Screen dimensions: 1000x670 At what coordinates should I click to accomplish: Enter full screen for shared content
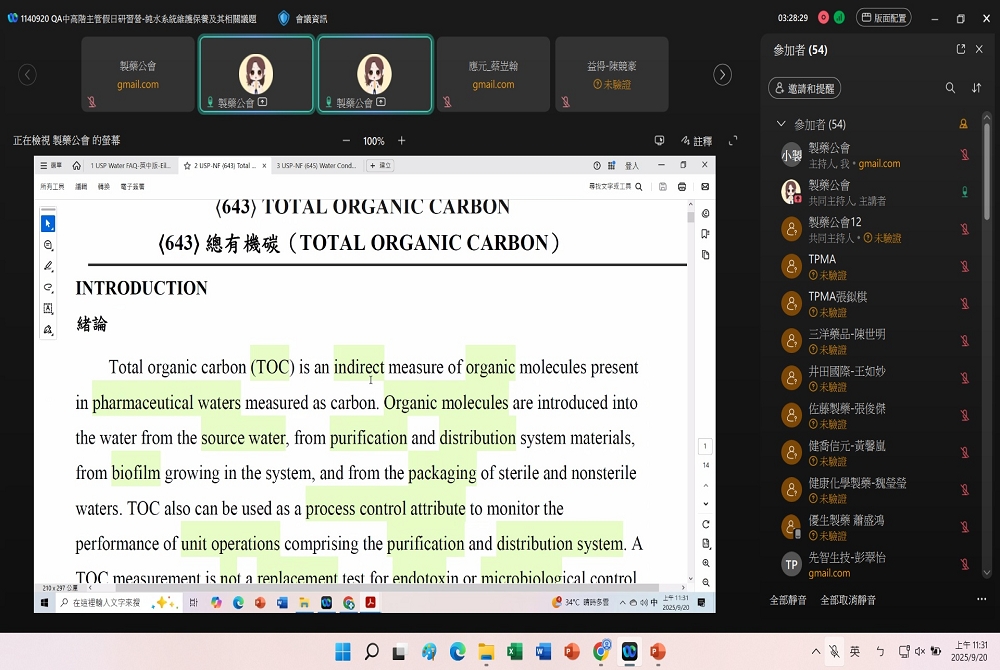click(733, 141)
